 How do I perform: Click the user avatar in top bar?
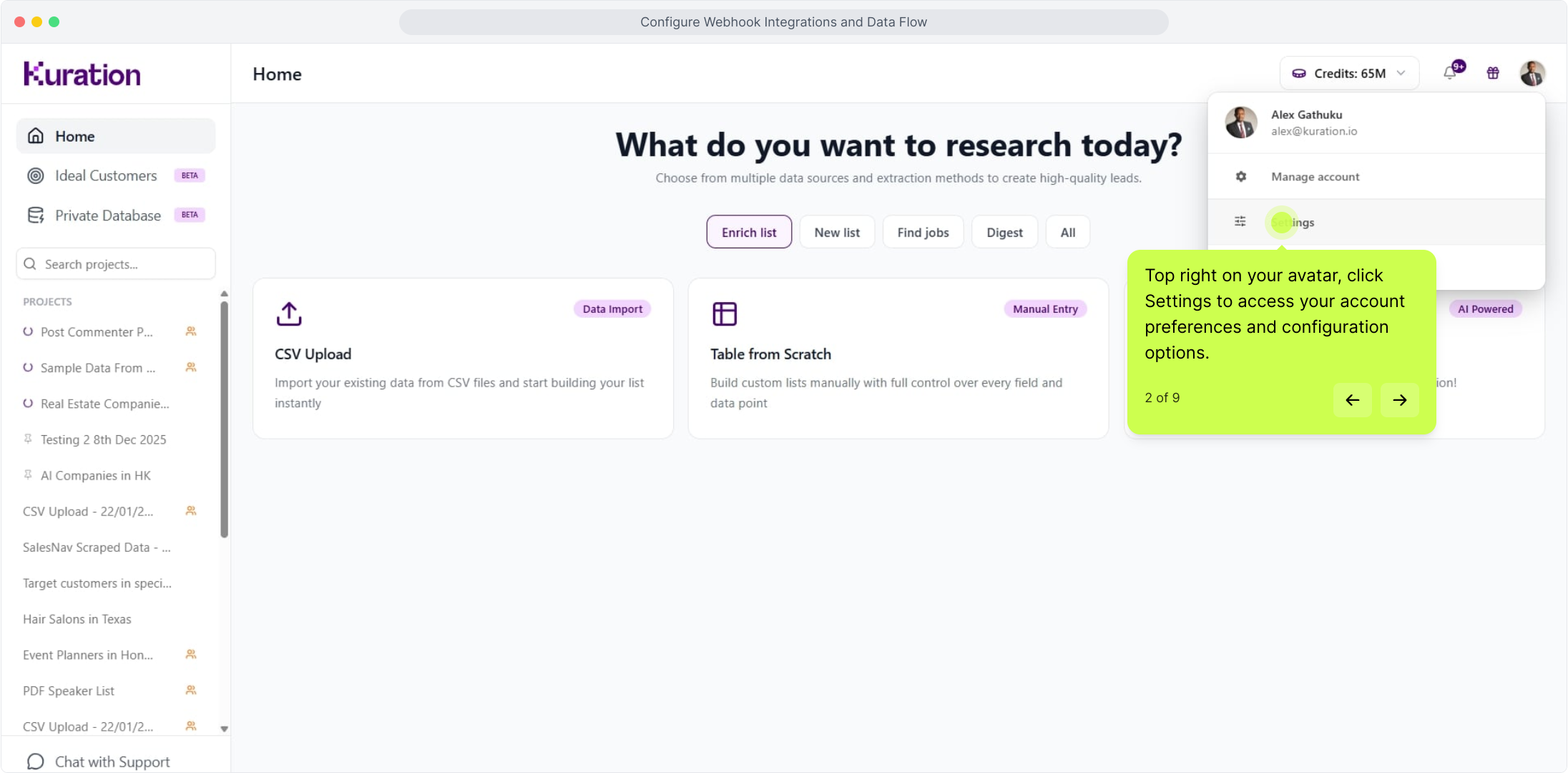(1532, 73)
